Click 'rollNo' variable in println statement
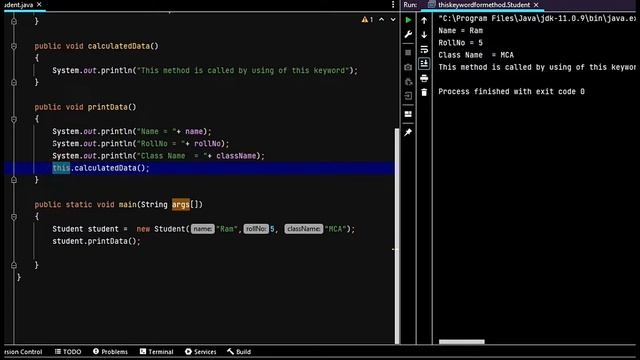 [x=207, y=144]
